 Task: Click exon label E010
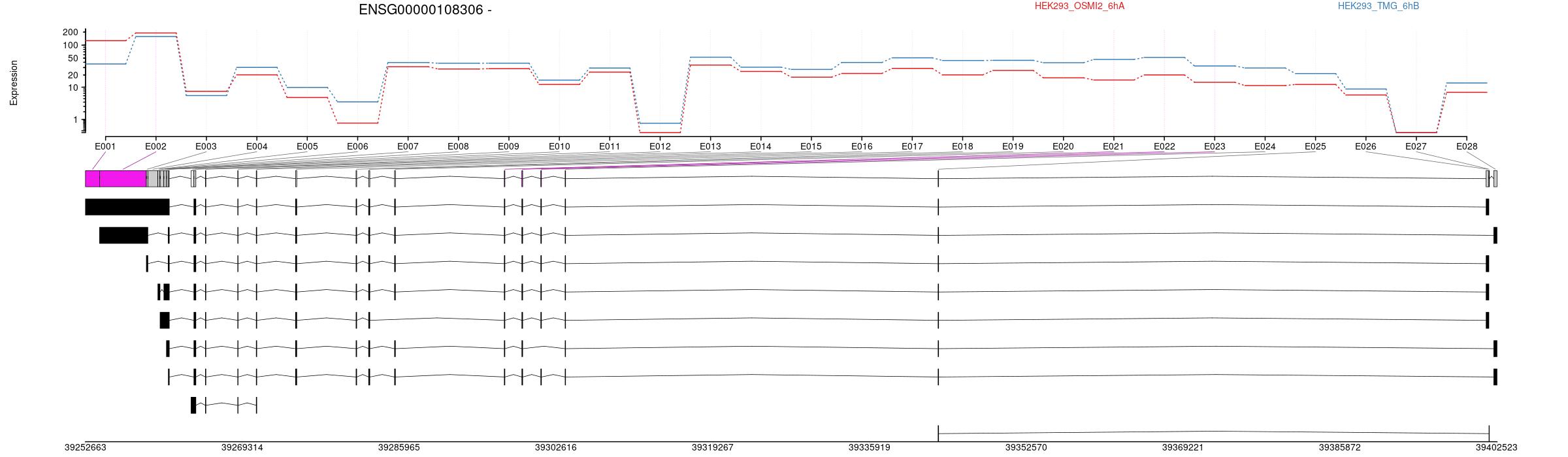click(x=559, y=147)
